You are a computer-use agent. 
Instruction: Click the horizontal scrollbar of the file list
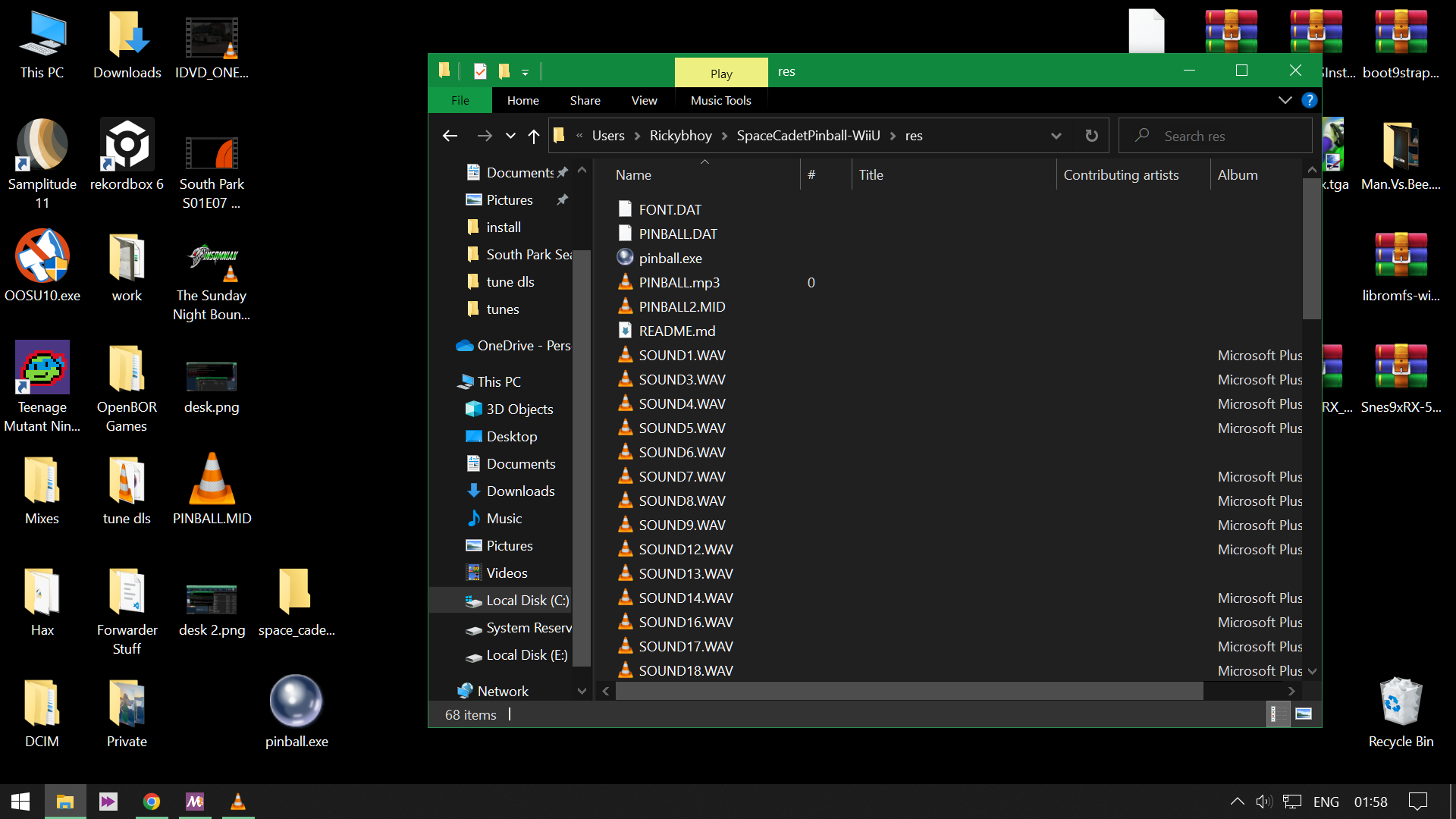tap(909, 691)
